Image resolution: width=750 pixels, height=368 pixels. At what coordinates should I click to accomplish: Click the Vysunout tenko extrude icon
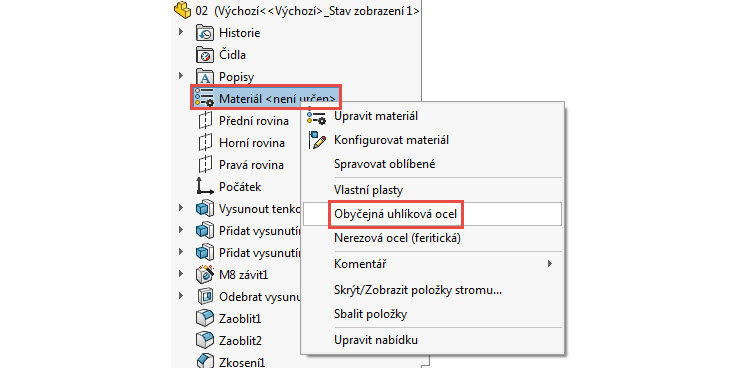point(205,209)
